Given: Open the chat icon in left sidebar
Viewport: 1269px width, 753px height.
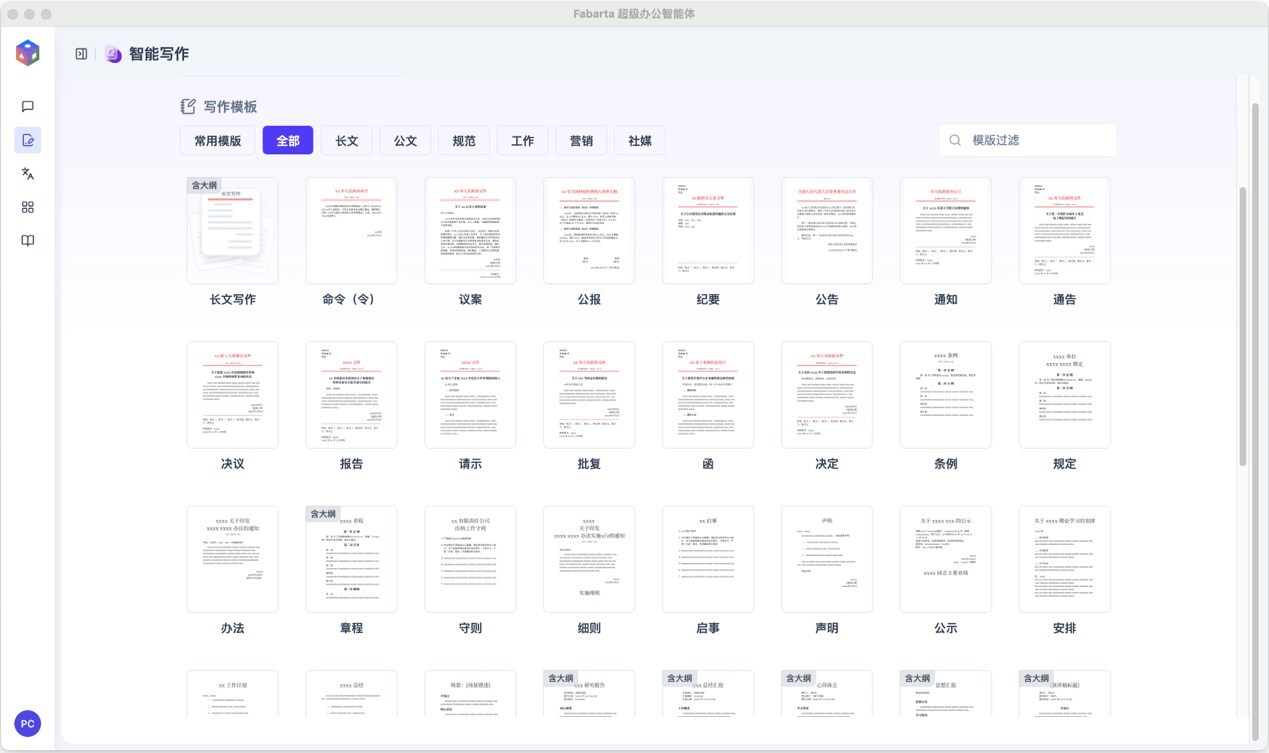Looking at the screenshot, I should [28, 106].
